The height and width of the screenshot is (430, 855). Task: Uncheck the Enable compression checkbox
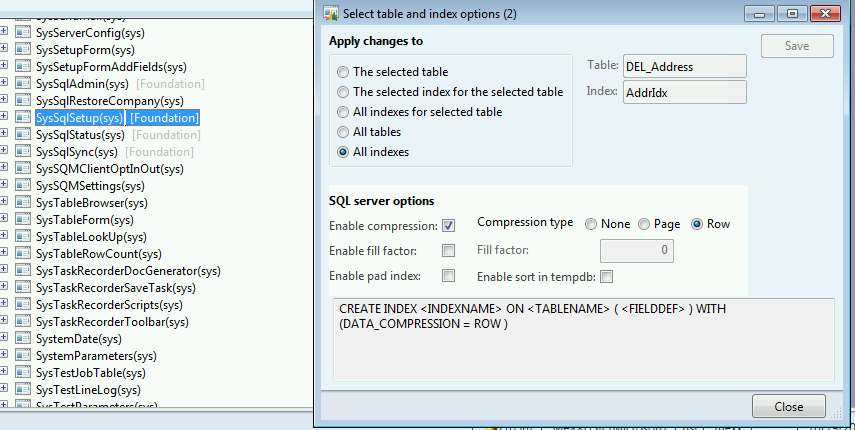coord(449,225)
